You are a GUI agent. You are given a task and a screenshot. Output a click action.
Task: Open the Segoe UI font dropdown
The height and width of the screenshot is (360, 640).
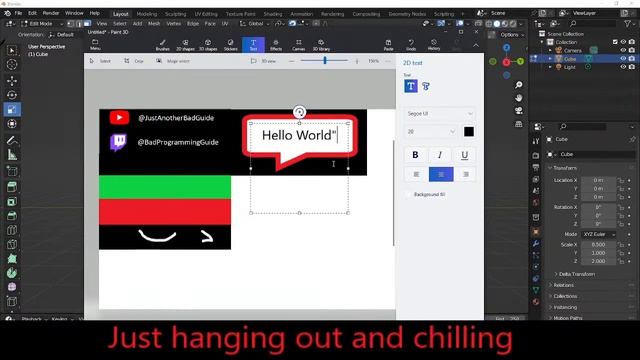[440, 113]
